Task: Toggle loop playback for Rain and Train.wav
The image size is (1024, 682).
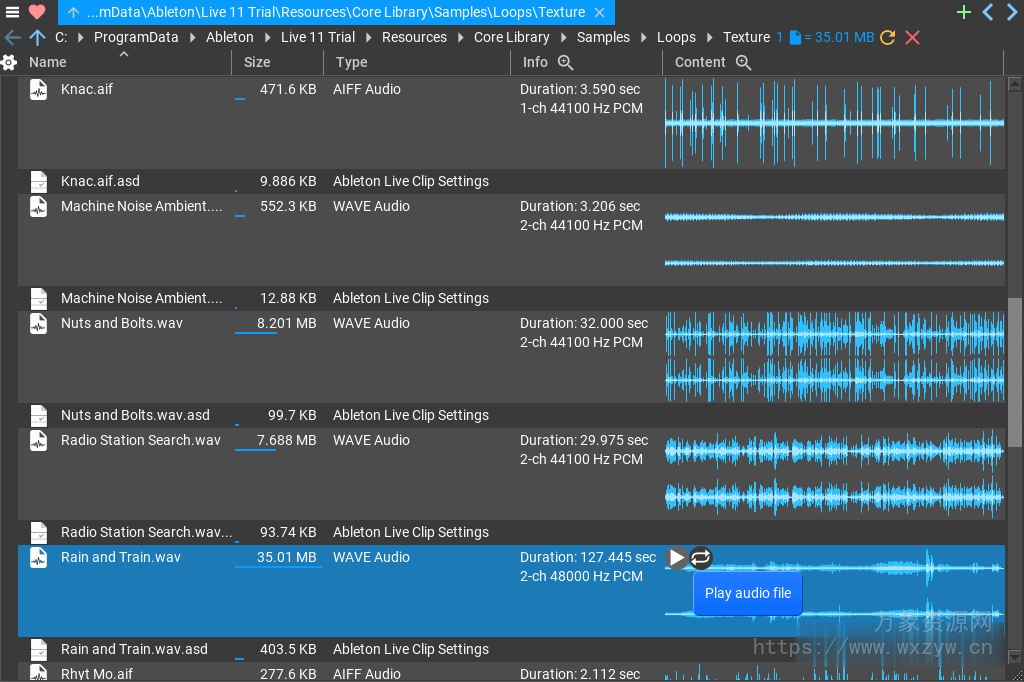Action: pyautogui.click(x=700, y=558)
